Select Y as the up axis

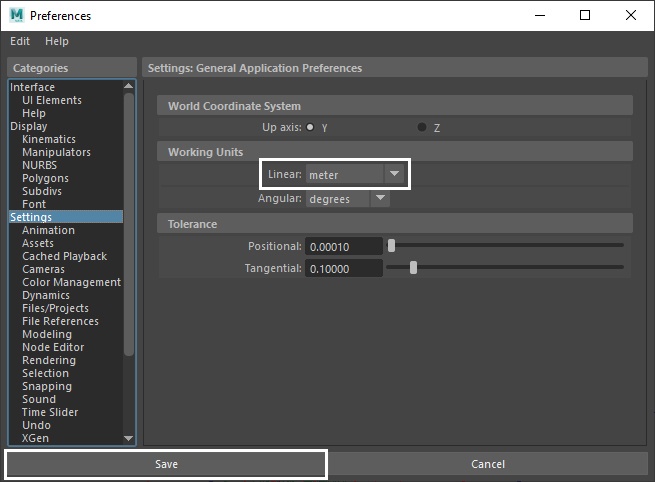tap(310, 127)
